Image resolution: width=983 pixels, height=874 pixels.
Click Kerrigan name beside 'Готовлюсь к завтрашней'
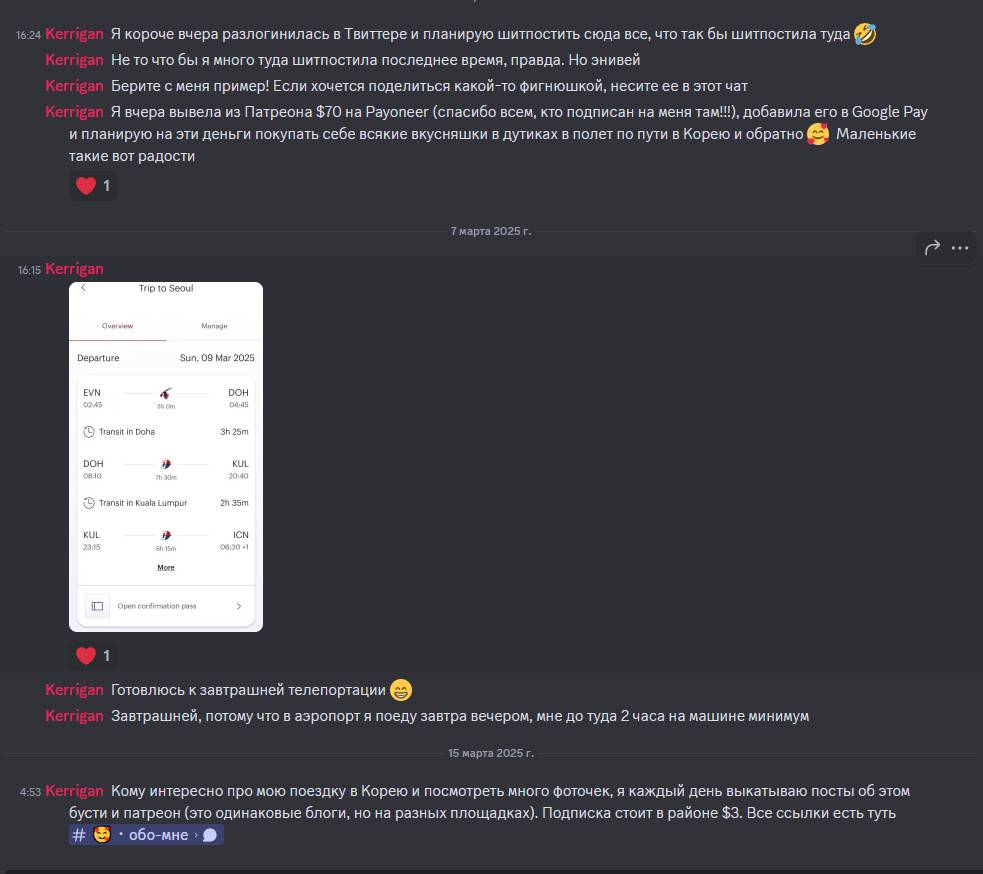coord(74,690)
